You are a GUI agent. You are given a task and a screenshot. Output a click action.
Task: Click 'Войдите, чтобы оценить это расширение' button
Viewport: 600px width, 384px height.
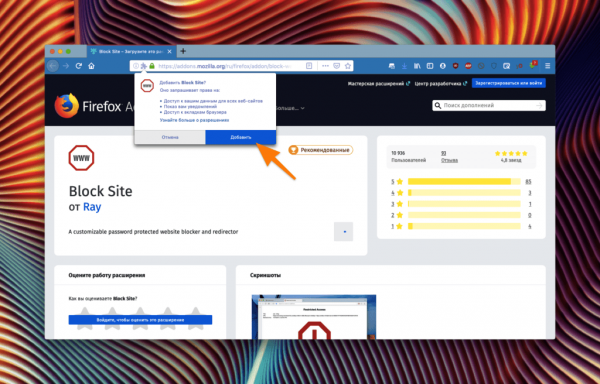pyautogui.click(x=140, y=320)
